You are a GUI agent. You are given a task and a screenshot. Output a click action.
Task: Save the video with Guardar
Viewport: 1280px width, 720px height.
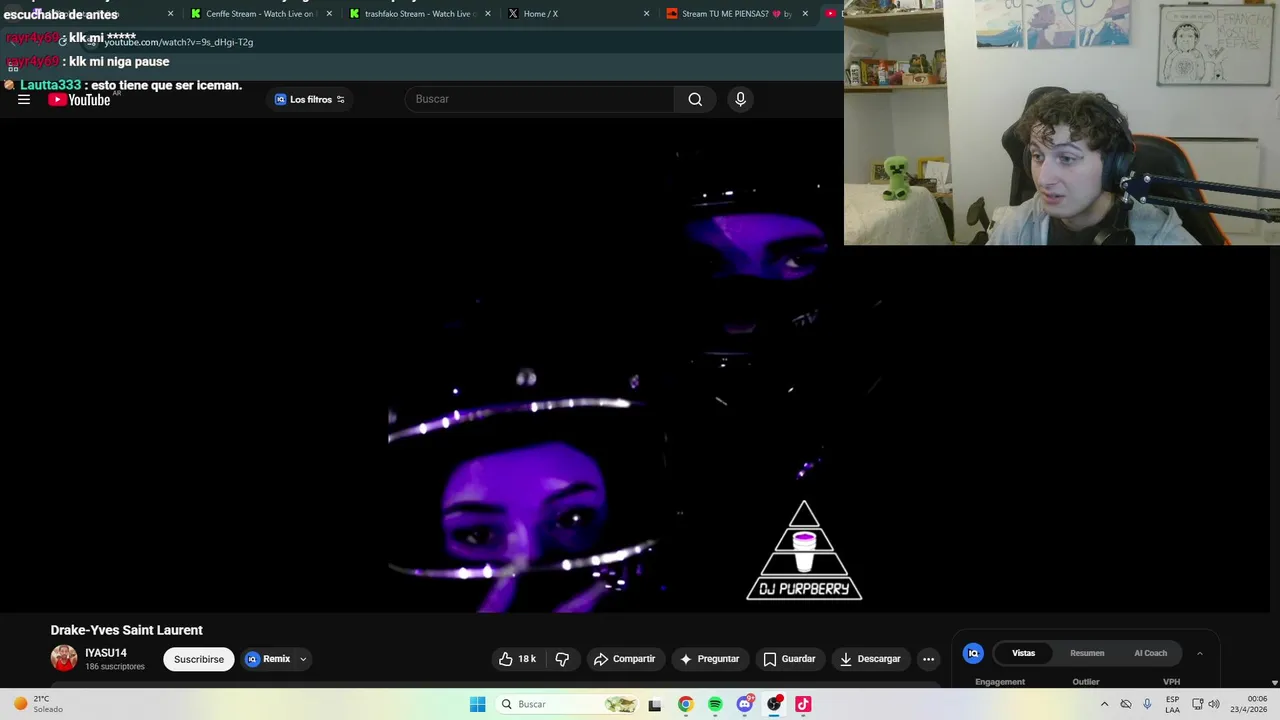pyautogui.click(x=789, y=659)
